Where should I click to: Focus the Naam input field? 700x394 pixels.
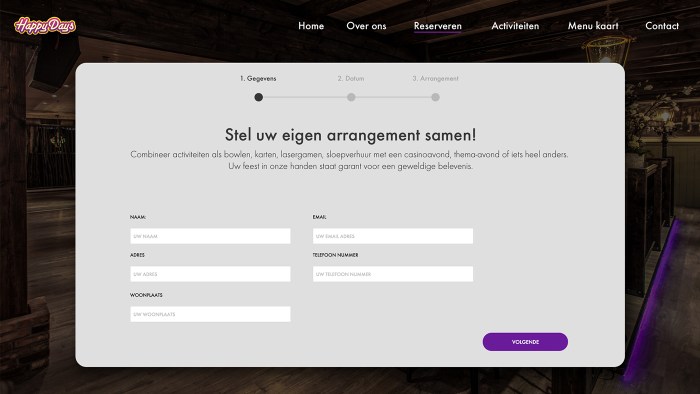210,236
